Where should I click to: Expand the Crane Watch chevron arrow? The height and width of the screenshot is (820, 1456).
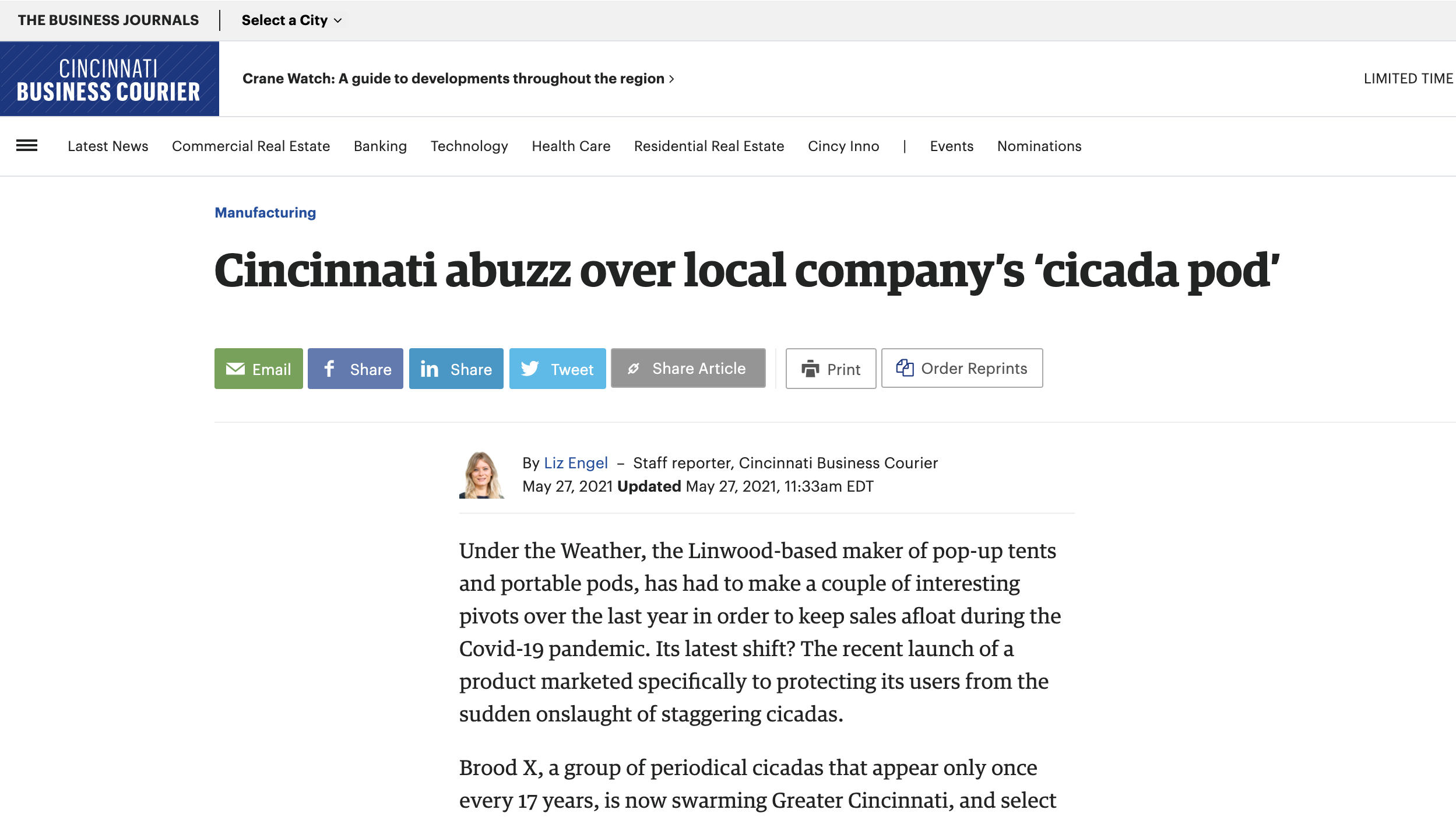[x=671, y=79]
